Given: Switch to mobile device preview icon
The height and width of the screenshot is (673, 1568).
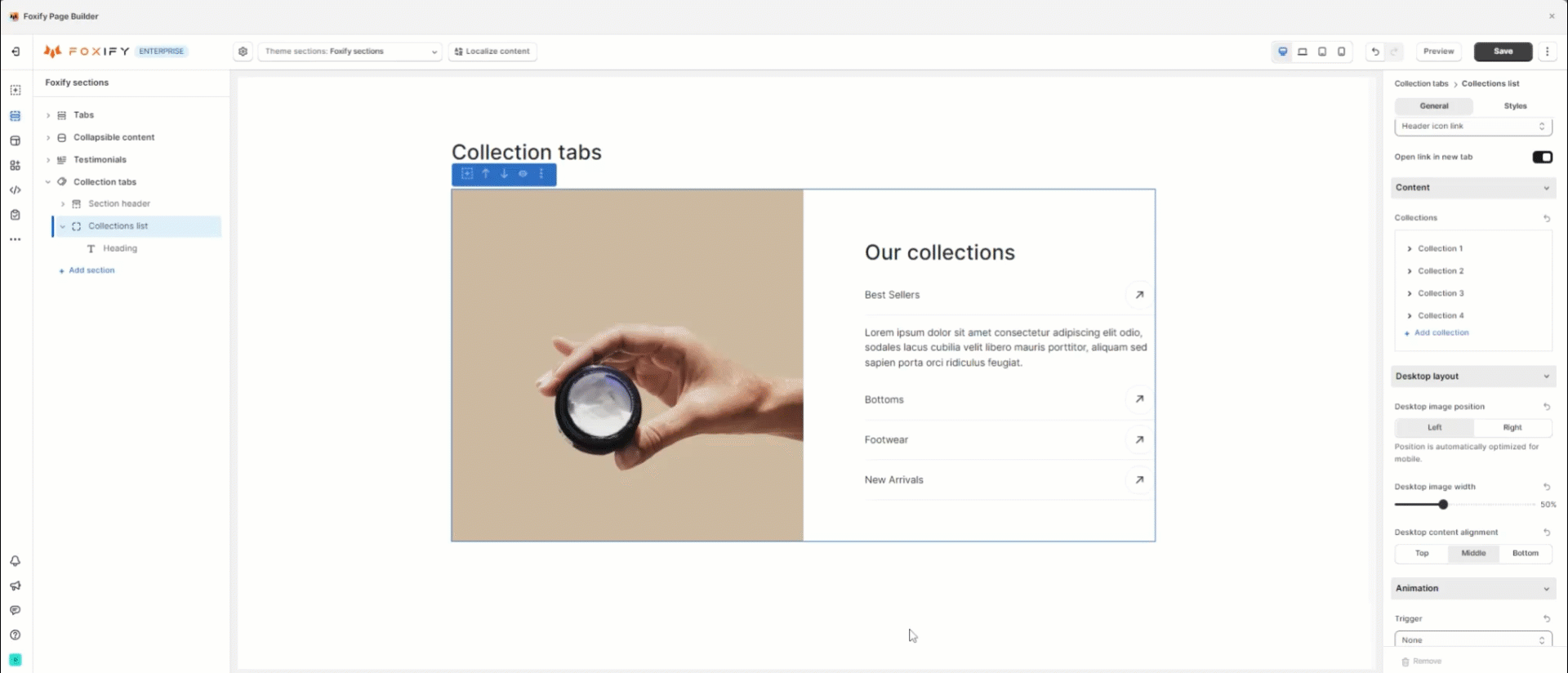Looking at the screenshot, I should tap(1341, 51).
